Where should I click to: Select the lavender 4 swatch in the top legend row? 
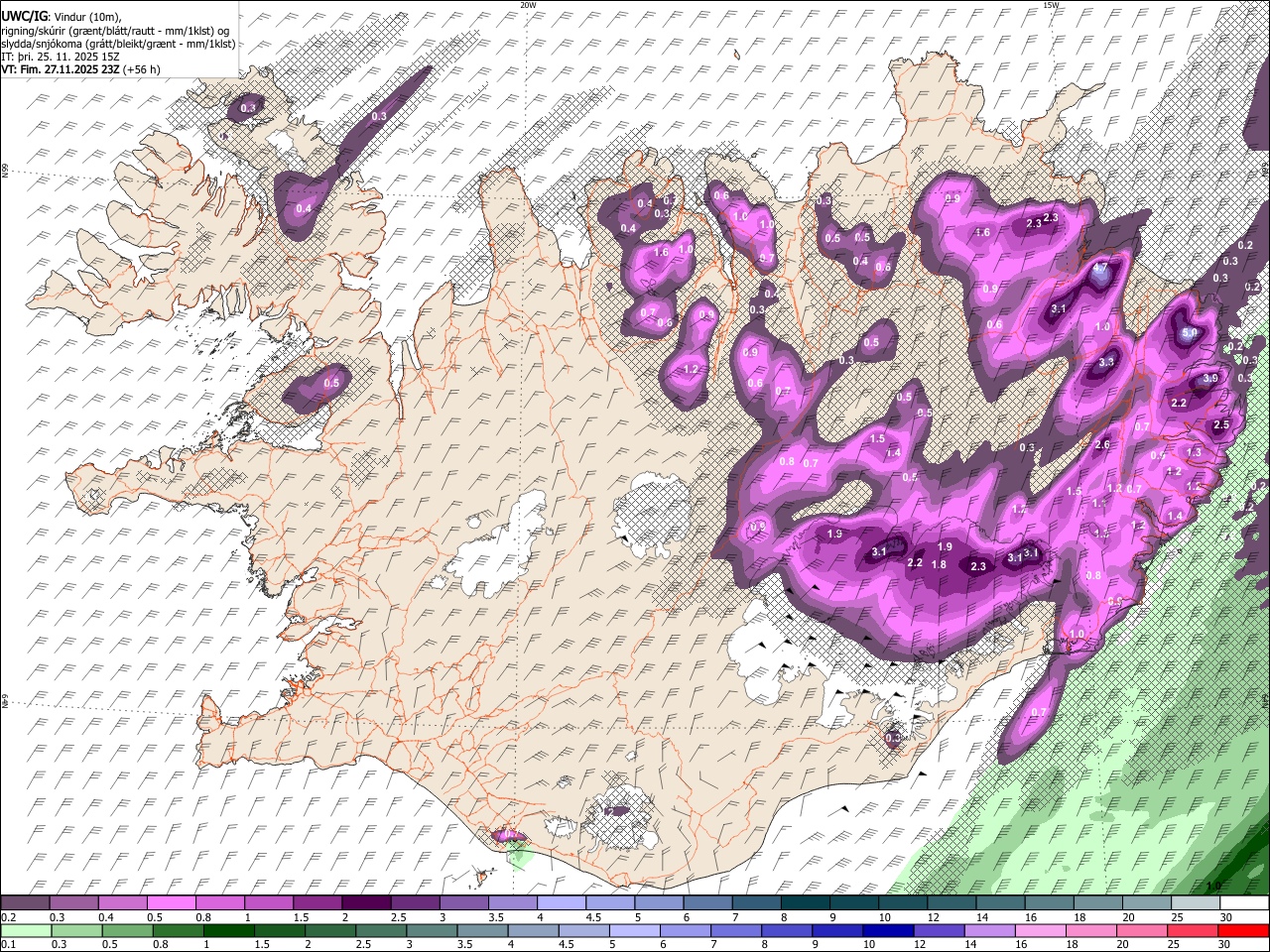(x=561, y=902)
